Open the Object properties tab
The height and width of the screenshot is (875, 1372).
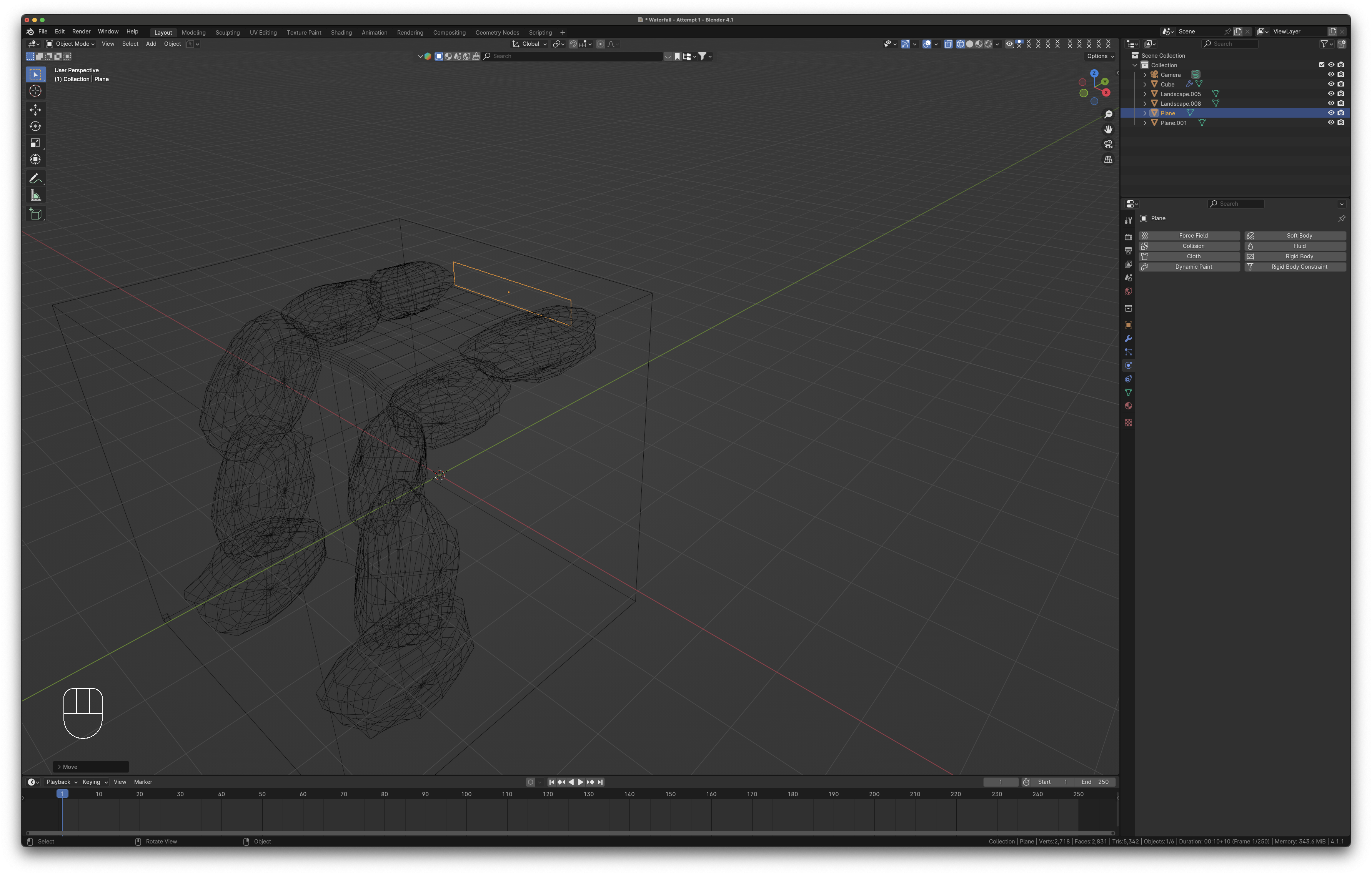[x=1128, y=325]
